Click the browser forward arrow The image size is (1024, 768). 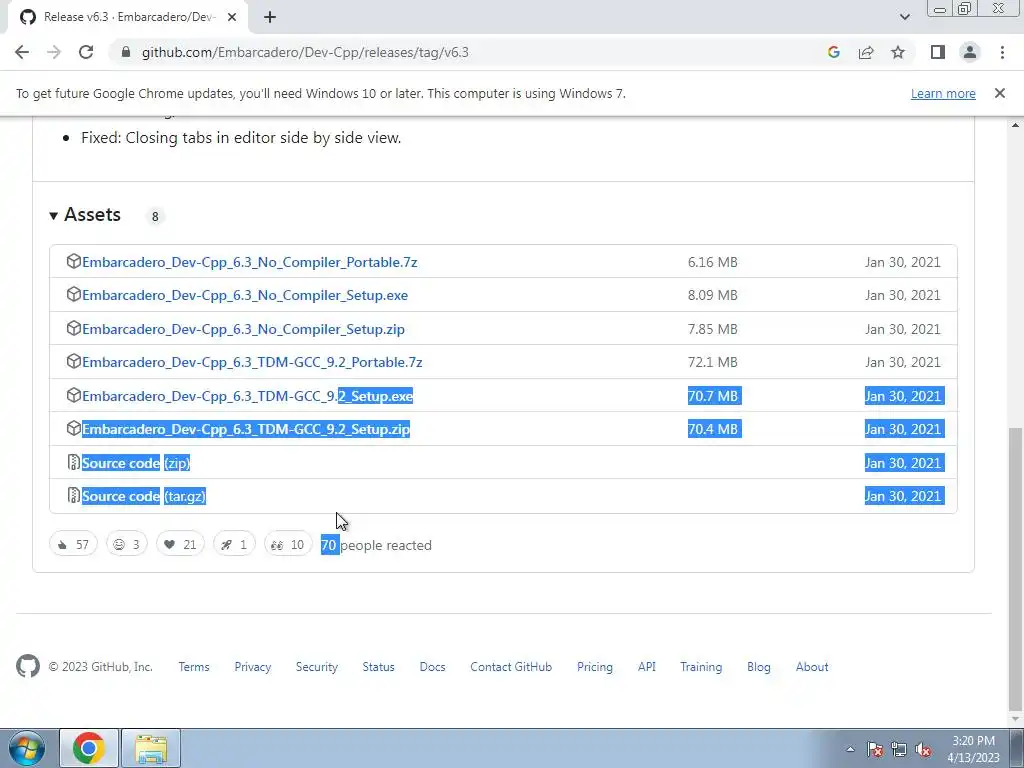pos(54,52)
